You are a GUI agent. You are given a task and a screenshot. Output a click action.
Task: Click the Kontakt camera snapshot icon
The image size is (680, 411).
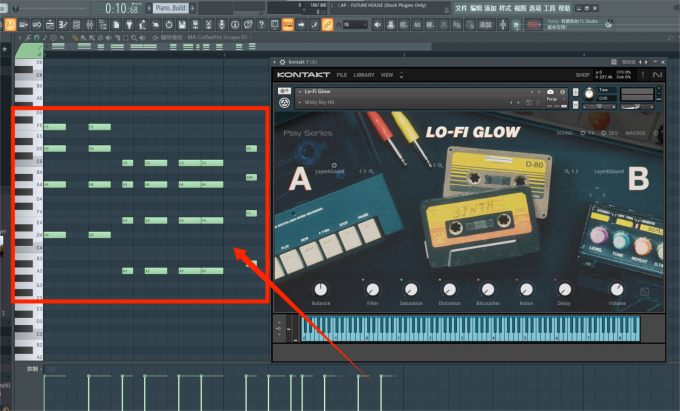(550, 92)
